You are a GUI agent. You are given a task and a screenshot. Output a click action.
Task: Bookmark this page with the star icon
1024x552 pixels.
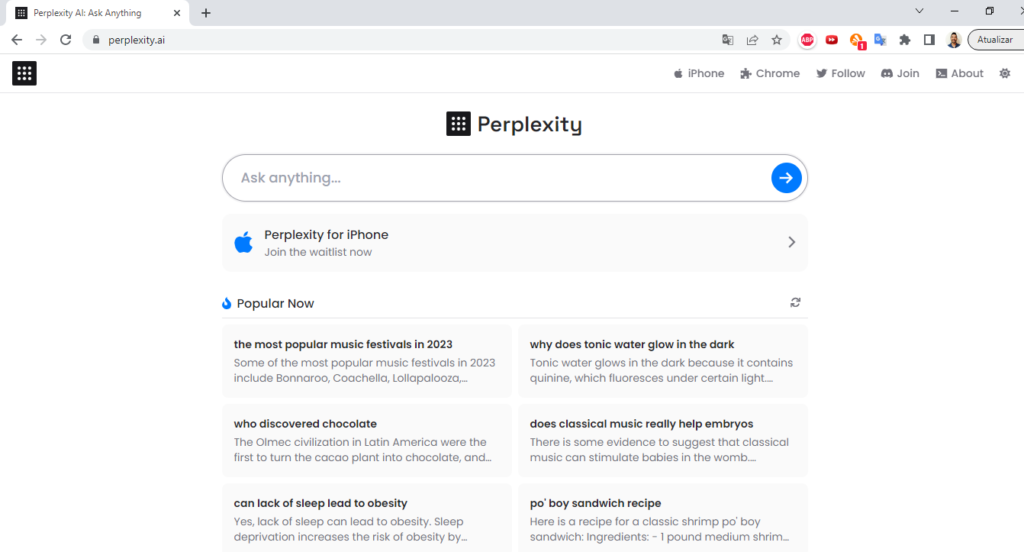(x=776, y=40)
